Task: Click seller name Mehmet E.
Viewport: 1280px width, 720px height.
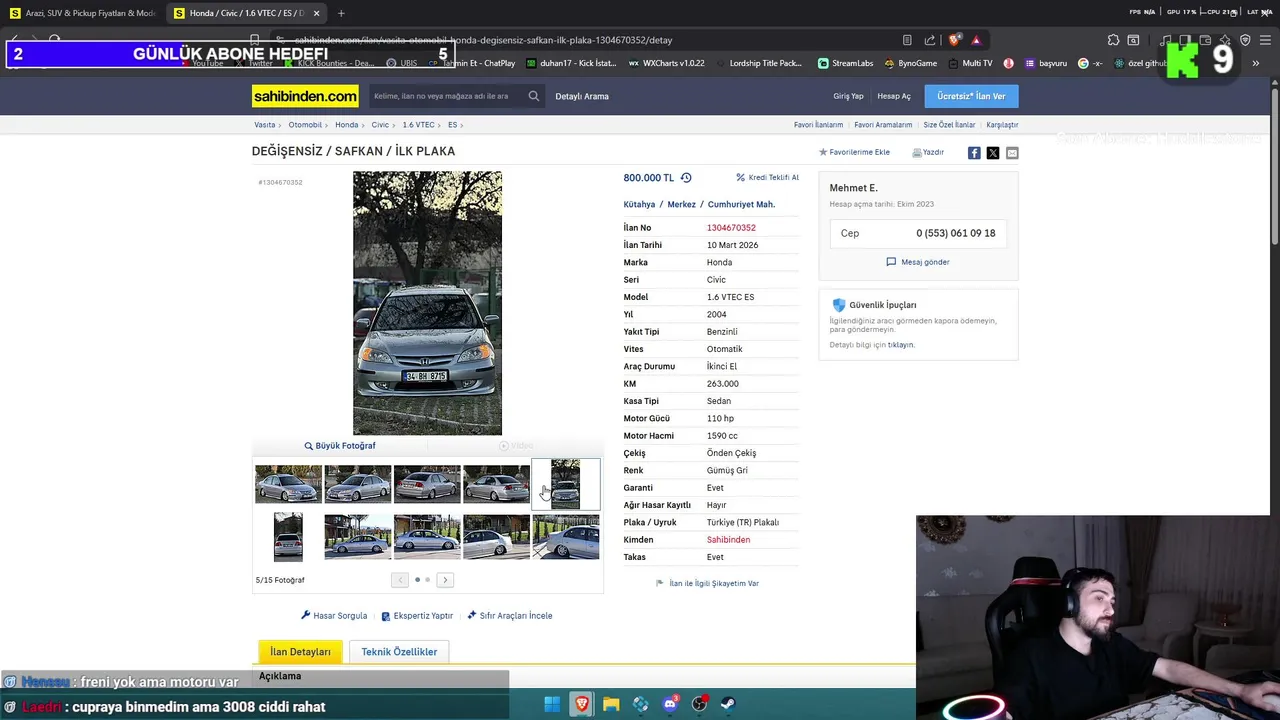Action: [x=853, y=188]
